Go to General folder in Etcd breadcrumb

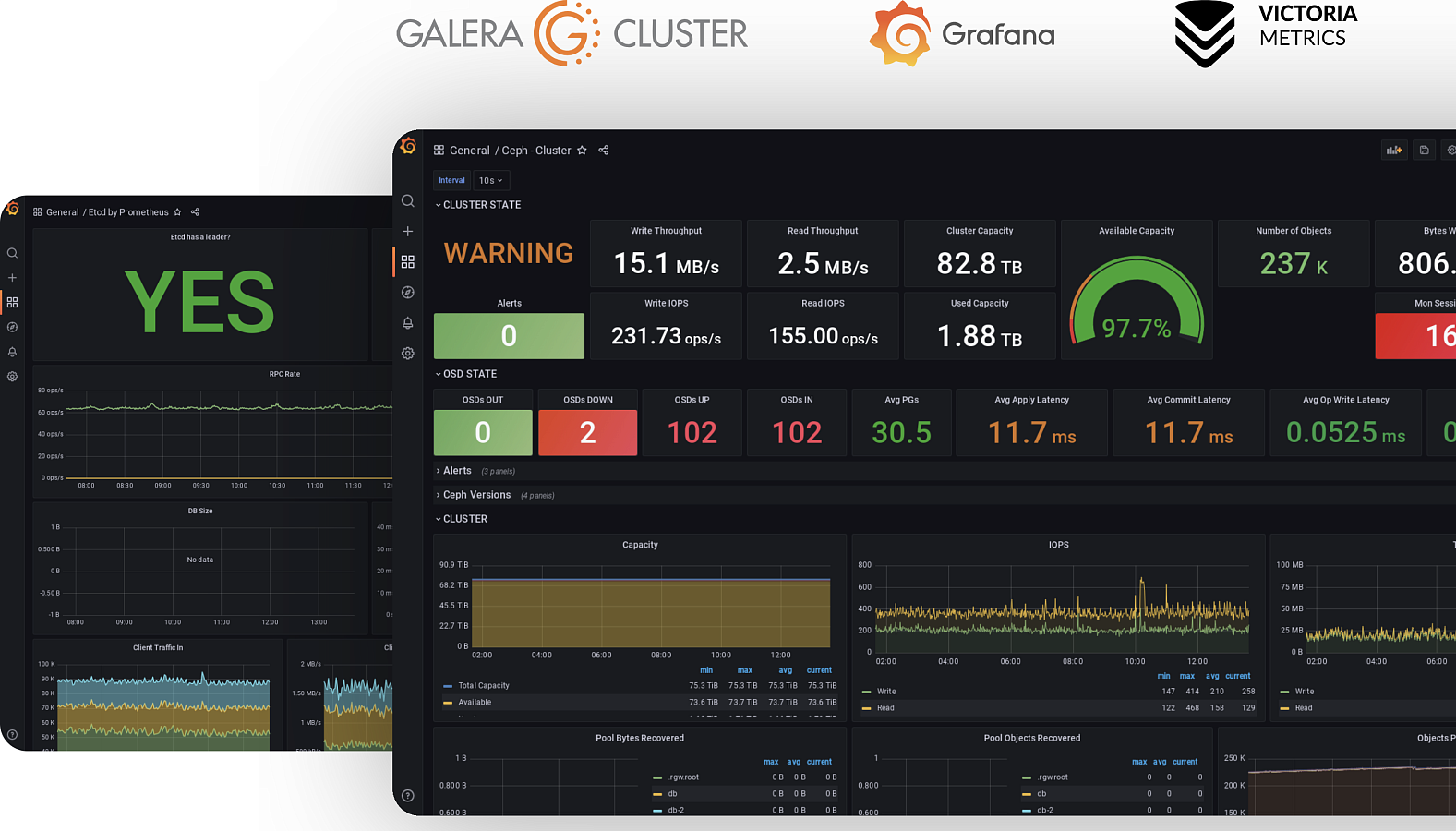pos(63,212)
